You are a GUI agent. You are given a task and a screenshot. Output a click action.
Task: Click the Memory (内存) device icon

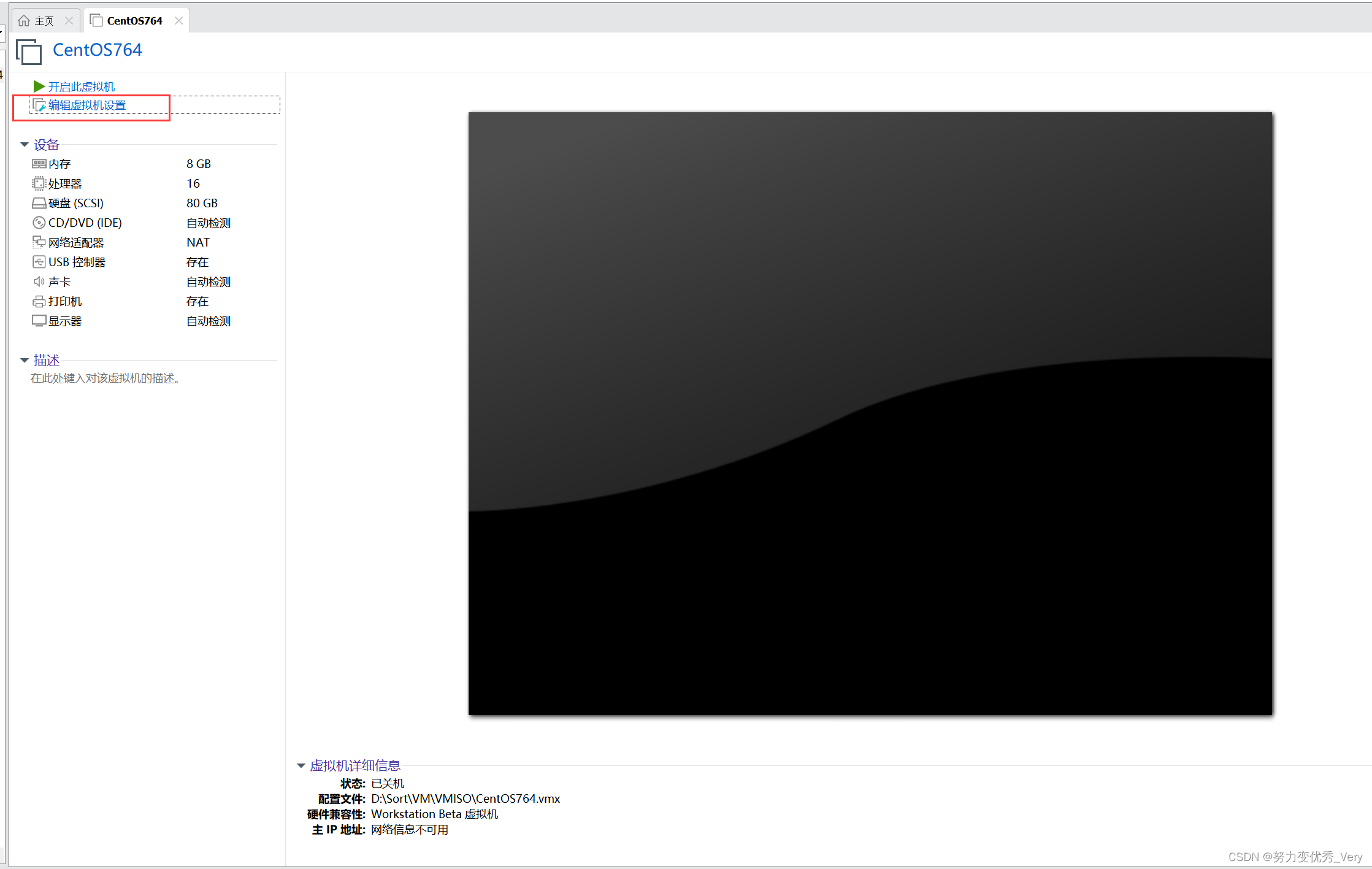[x=39, y=164]
